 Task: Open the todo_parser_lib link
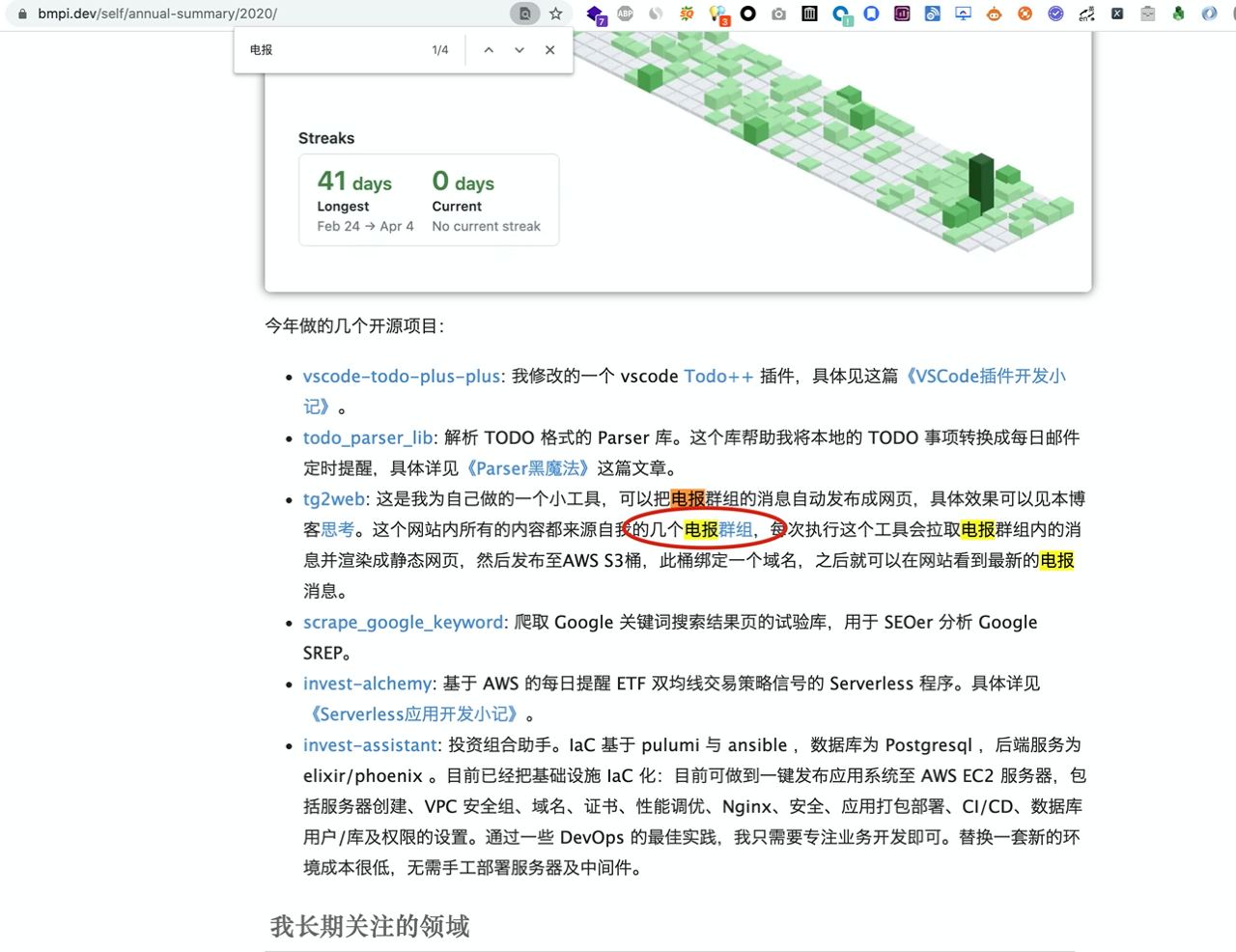pos(368,438)
